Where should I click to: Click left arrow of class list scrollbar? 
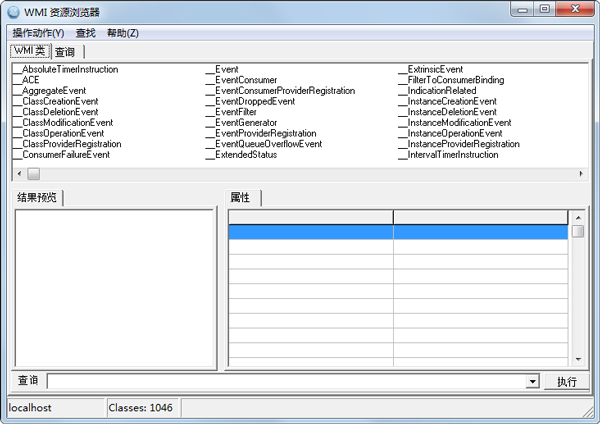[x=17, y=173]
